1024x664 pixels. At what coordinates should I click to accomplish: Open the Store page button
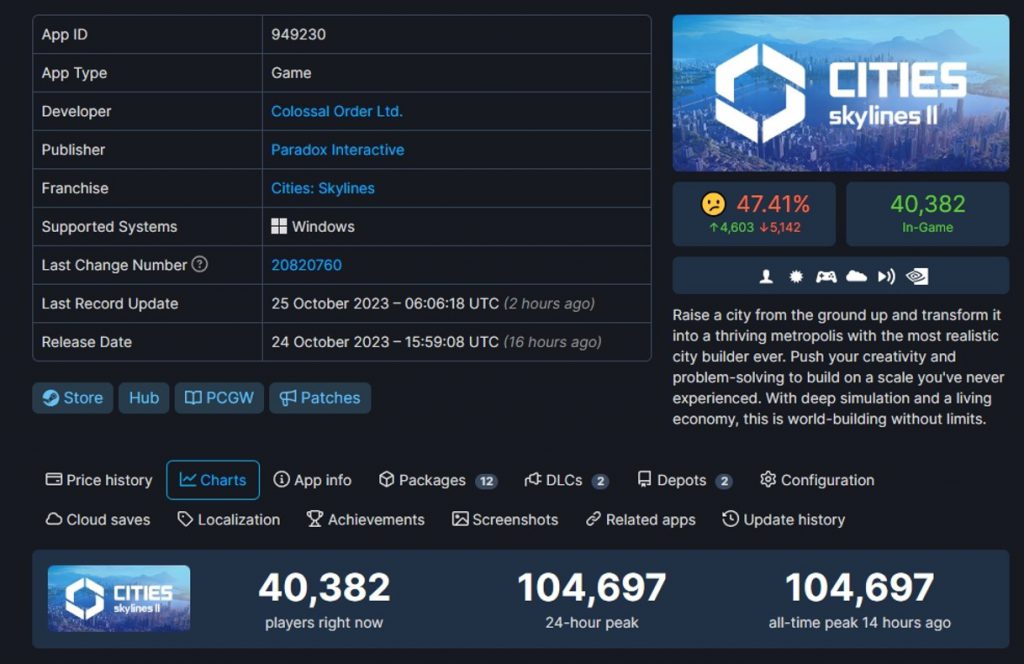pyautogui.click(x=72, y=398)
